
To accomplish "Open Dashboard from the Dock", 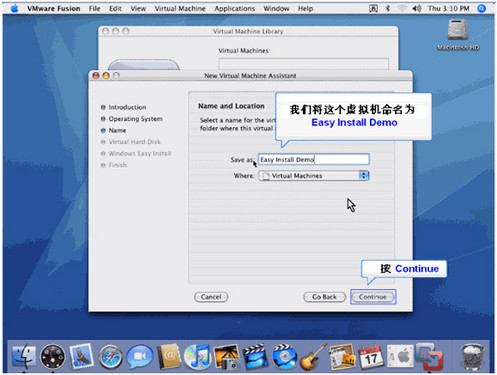I will tap(52, 356).
